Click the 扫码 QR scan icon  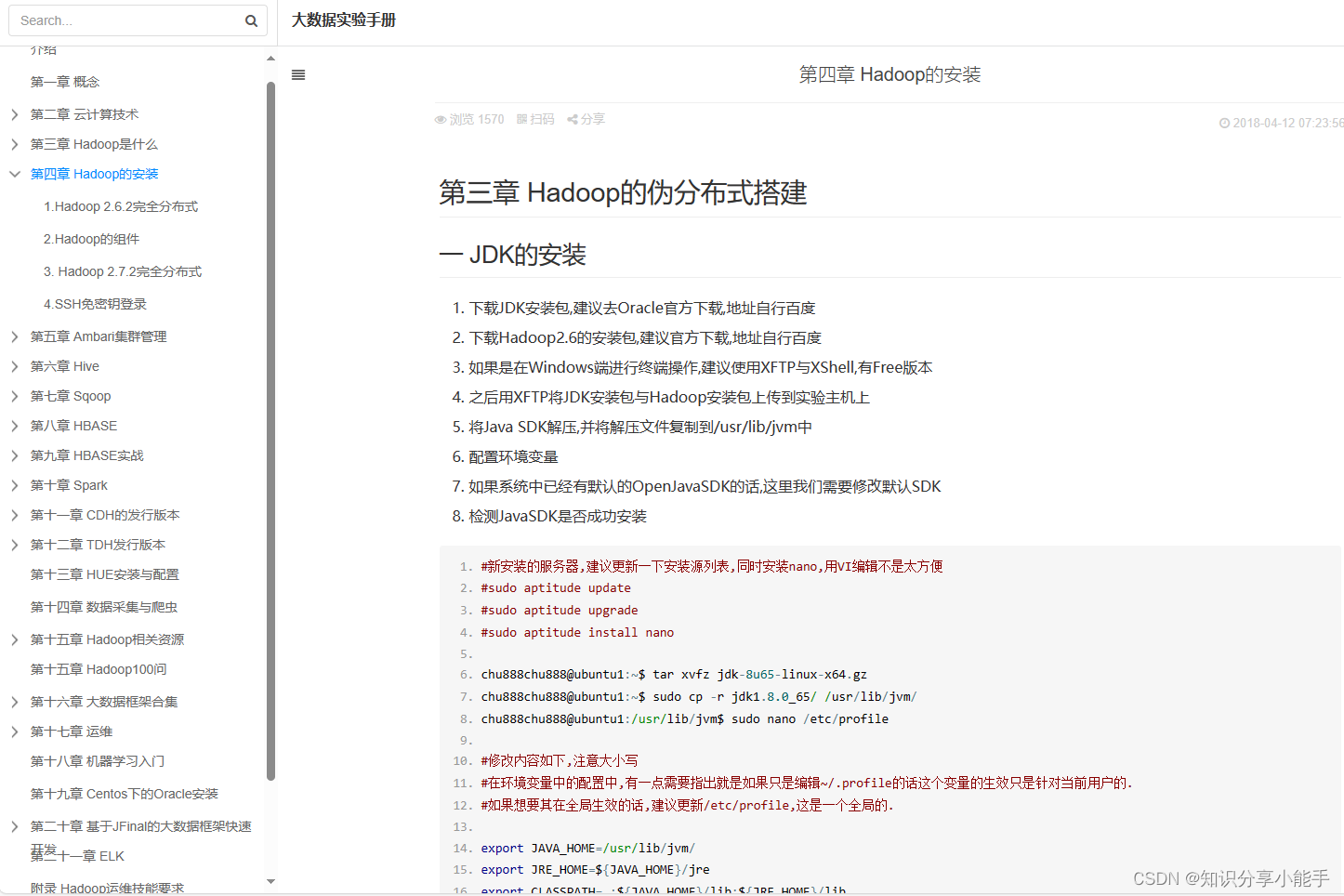coord(522,119)
